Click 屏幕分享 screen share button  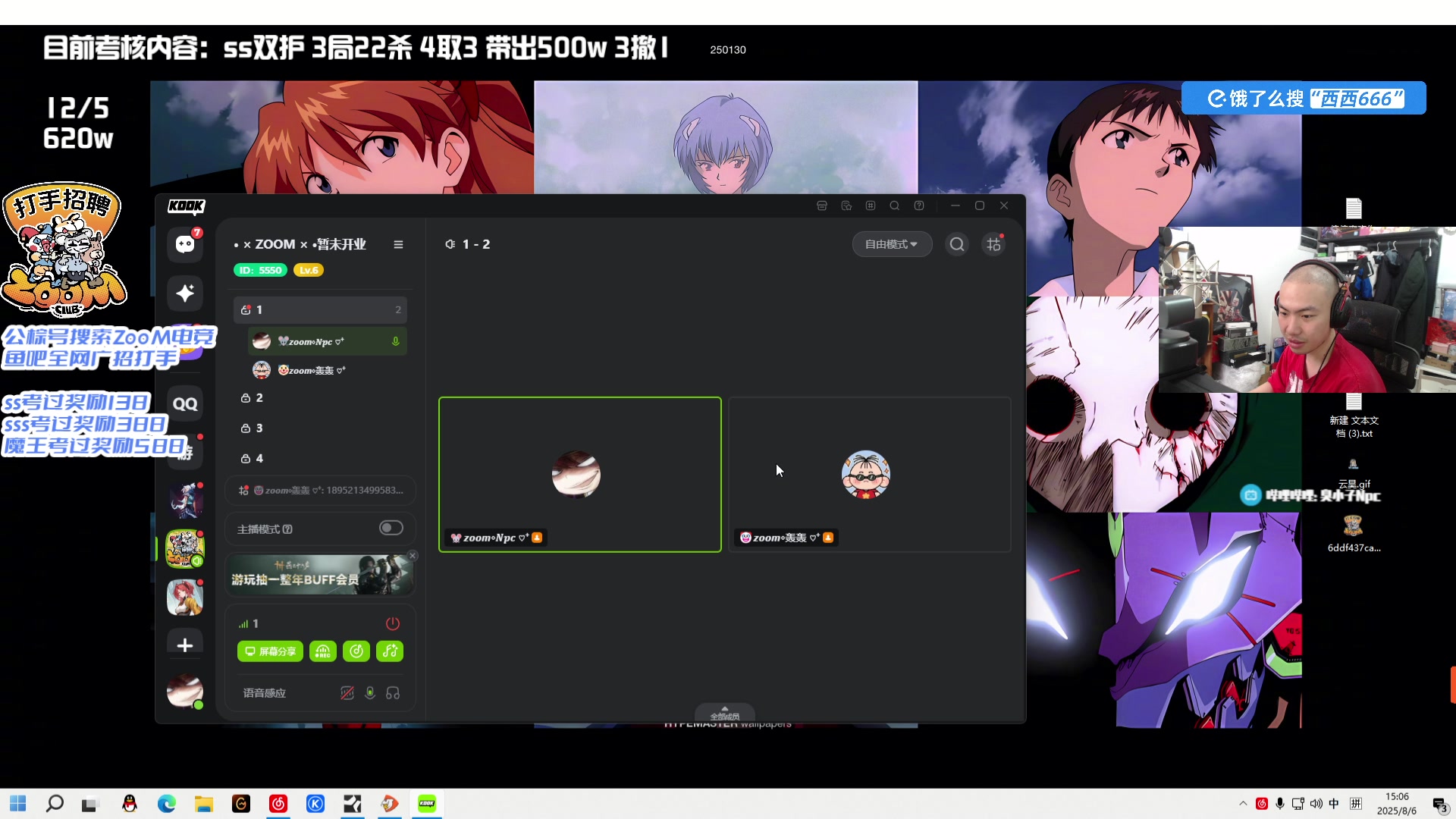[x=270, y=651]
